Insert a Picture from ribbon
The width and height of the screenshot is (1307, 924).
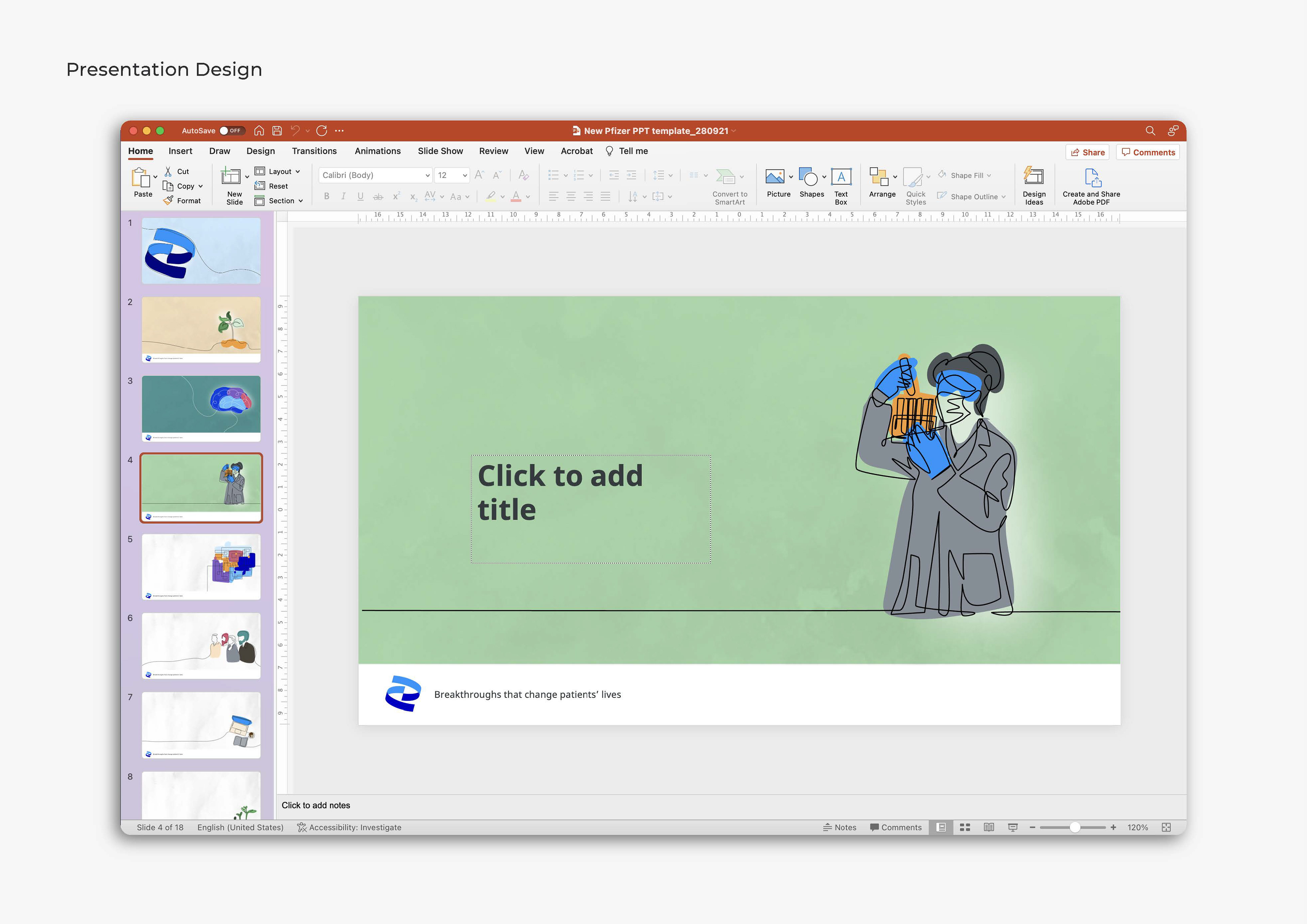point(775,177)
